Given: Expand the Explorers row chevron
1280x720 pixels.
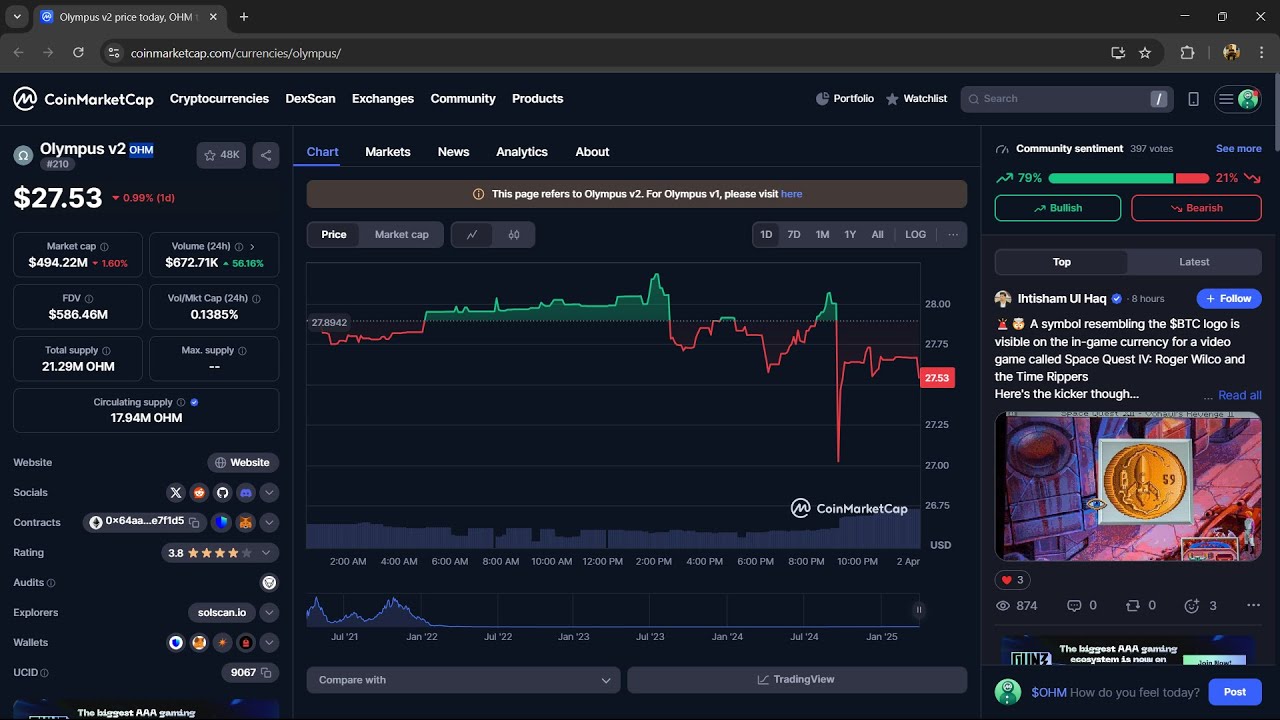Looking at the screenshot, I should point(269,612).
